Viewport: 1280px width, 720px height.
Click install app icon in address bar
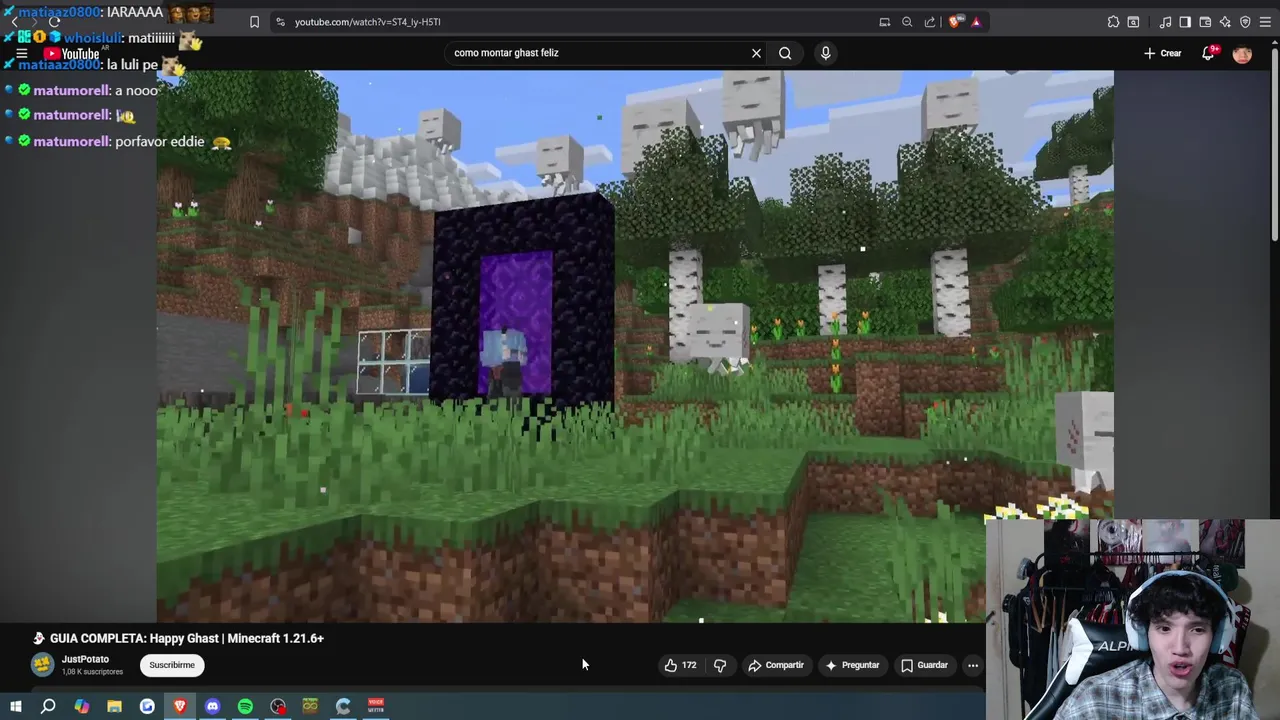[x=884, y=22]
